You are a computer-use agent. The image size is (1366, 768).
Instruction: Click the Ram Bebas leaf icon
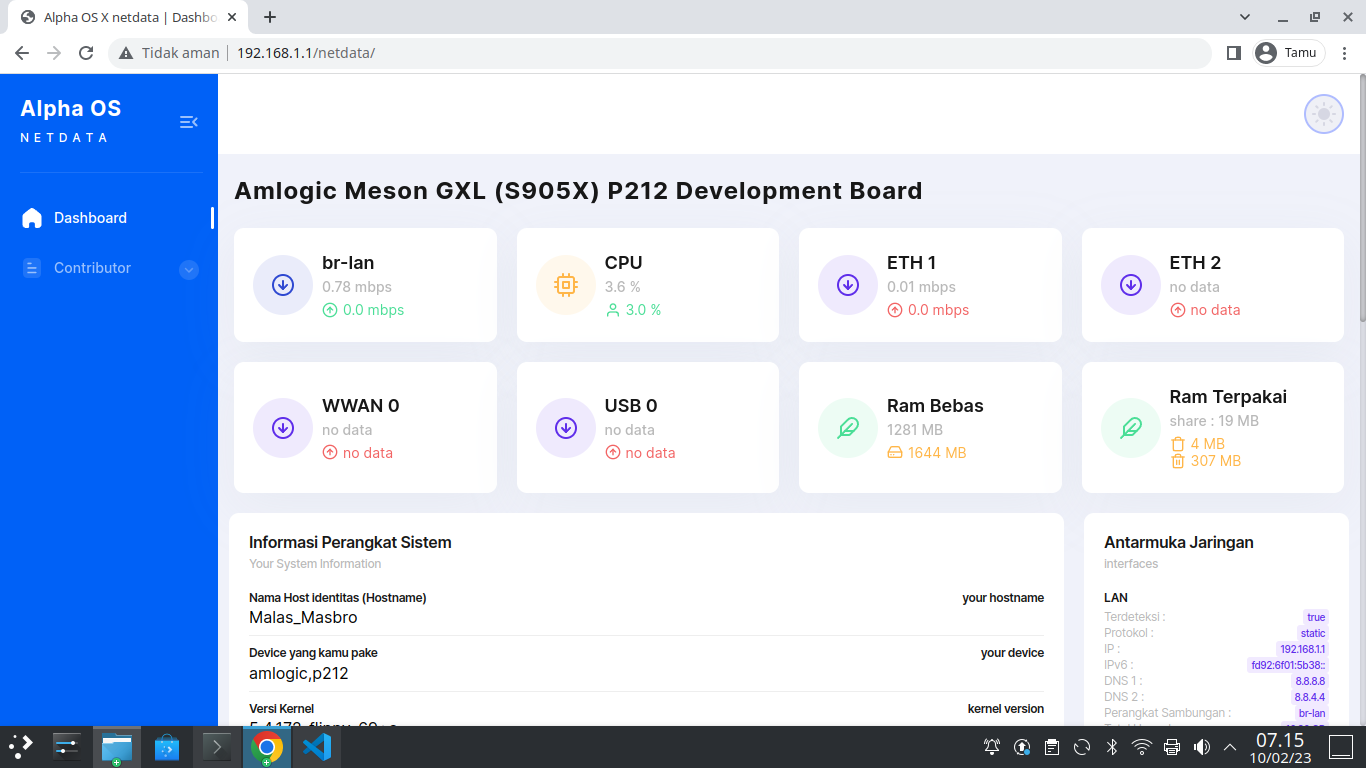pos(848,428)
